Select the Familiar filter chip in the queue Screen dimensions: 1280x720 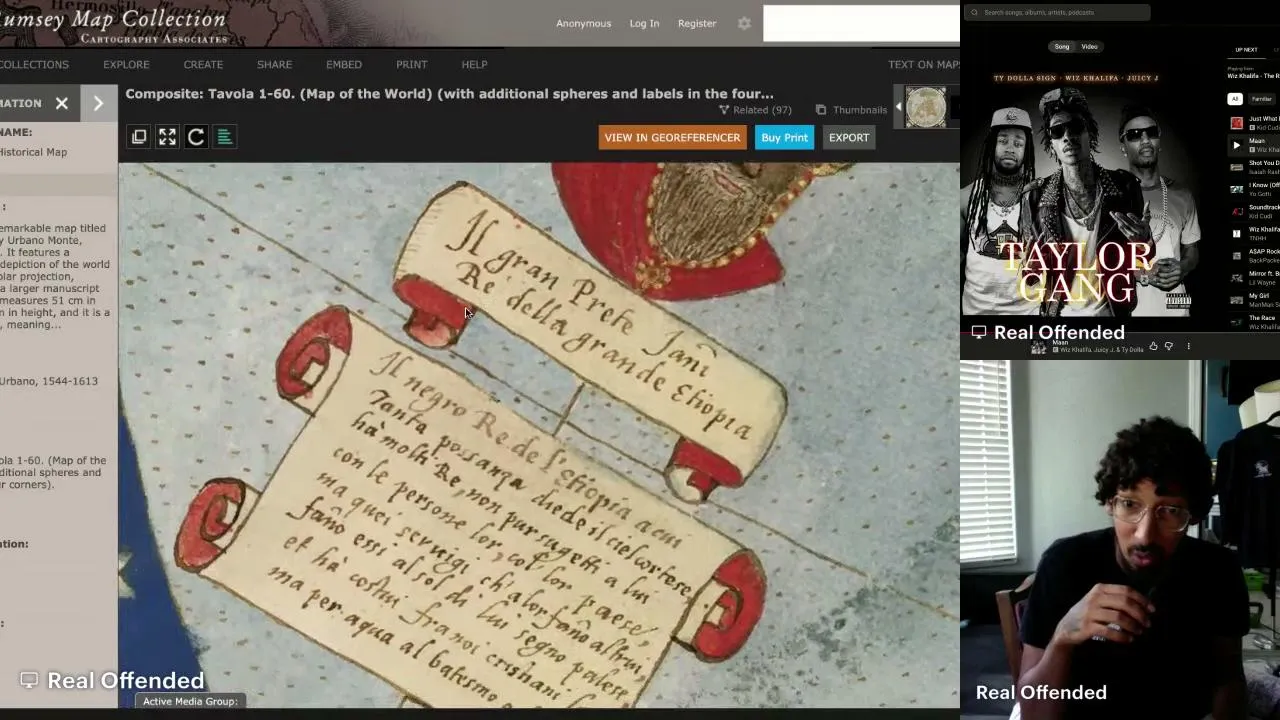pos(1262,99)
